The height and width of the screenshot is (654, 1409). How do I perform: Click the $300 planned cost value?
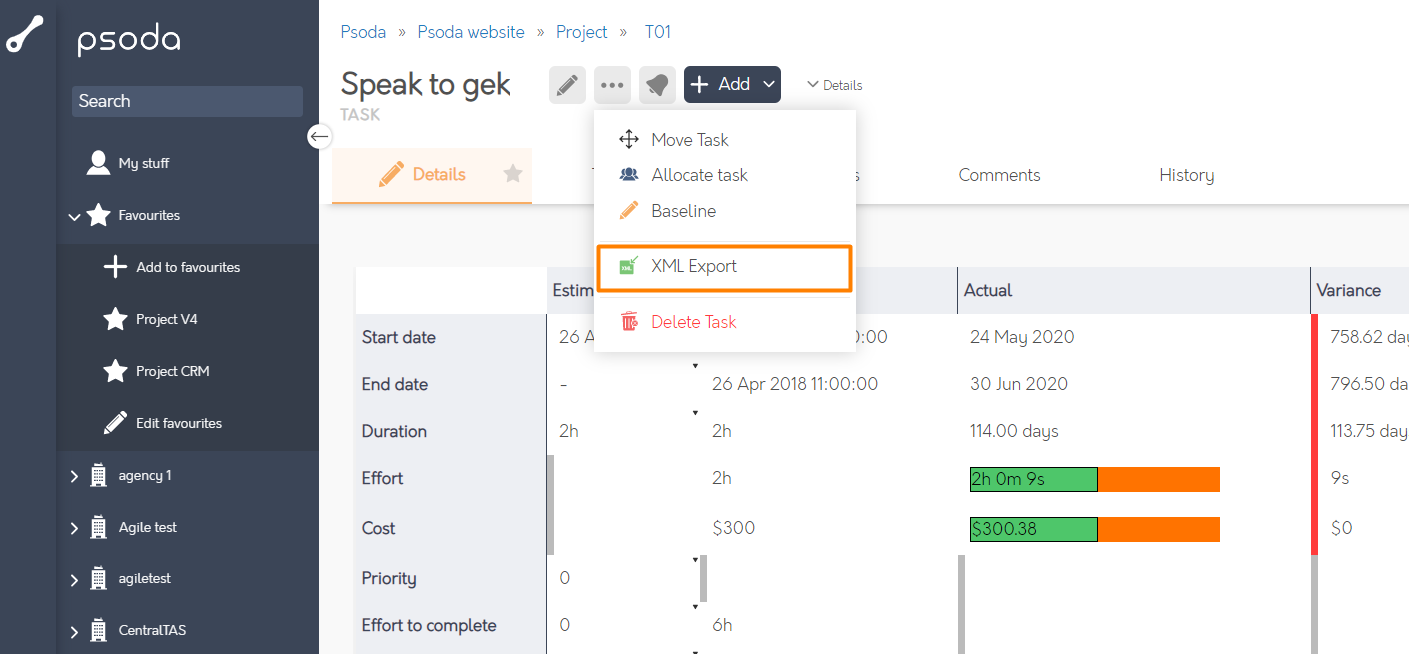733,528
